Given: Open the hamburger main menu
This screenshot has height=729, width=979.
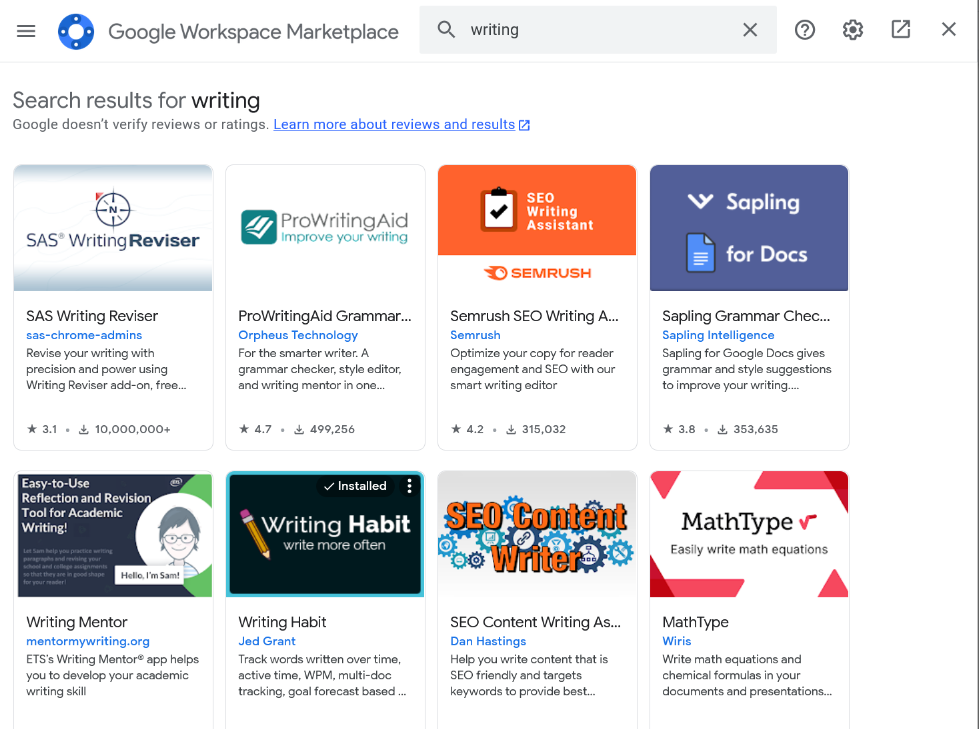Looking at the screenshot, I should tap(26, 31).
